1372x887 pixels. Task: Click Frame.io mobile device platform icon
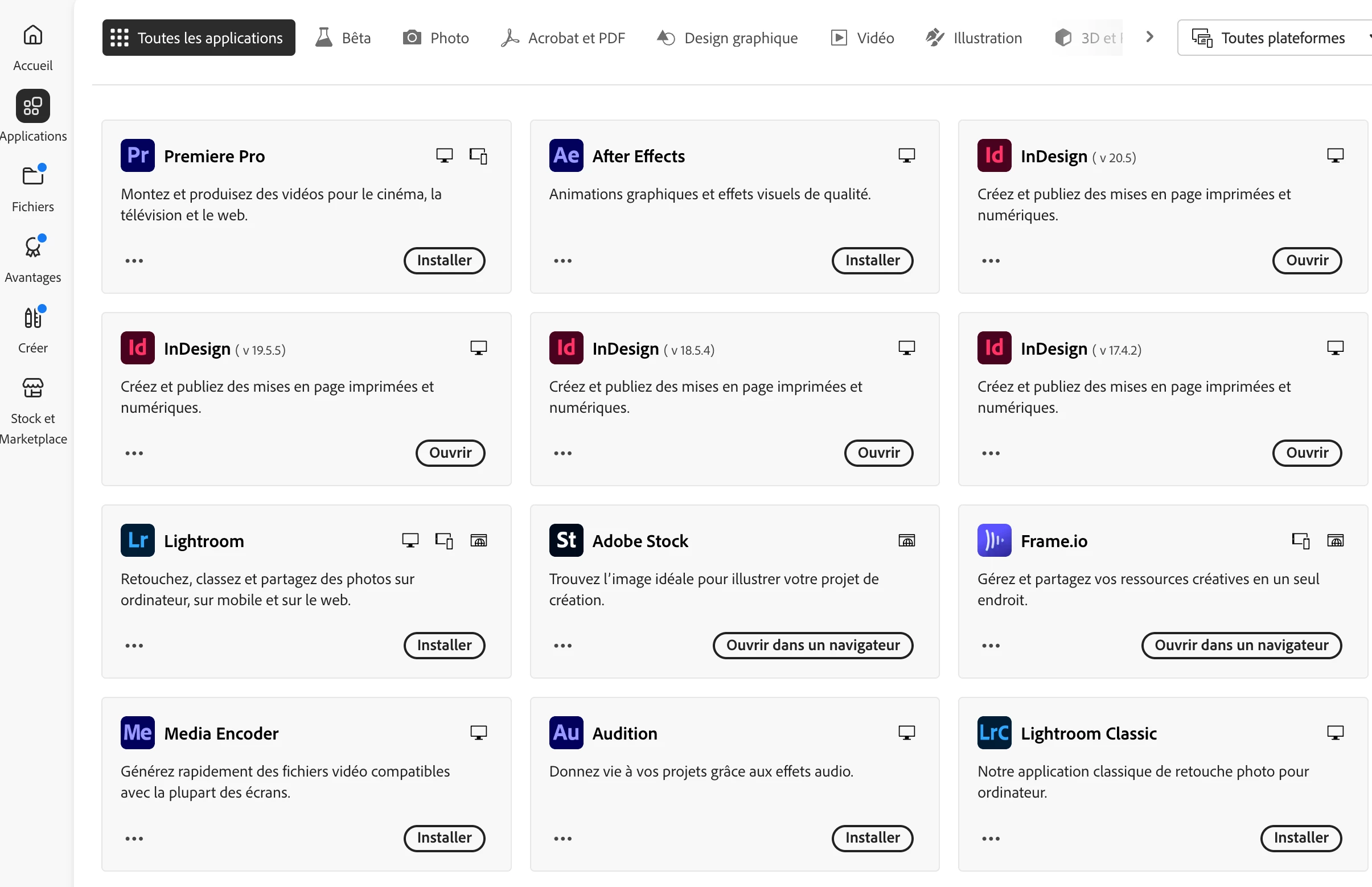1300,540
